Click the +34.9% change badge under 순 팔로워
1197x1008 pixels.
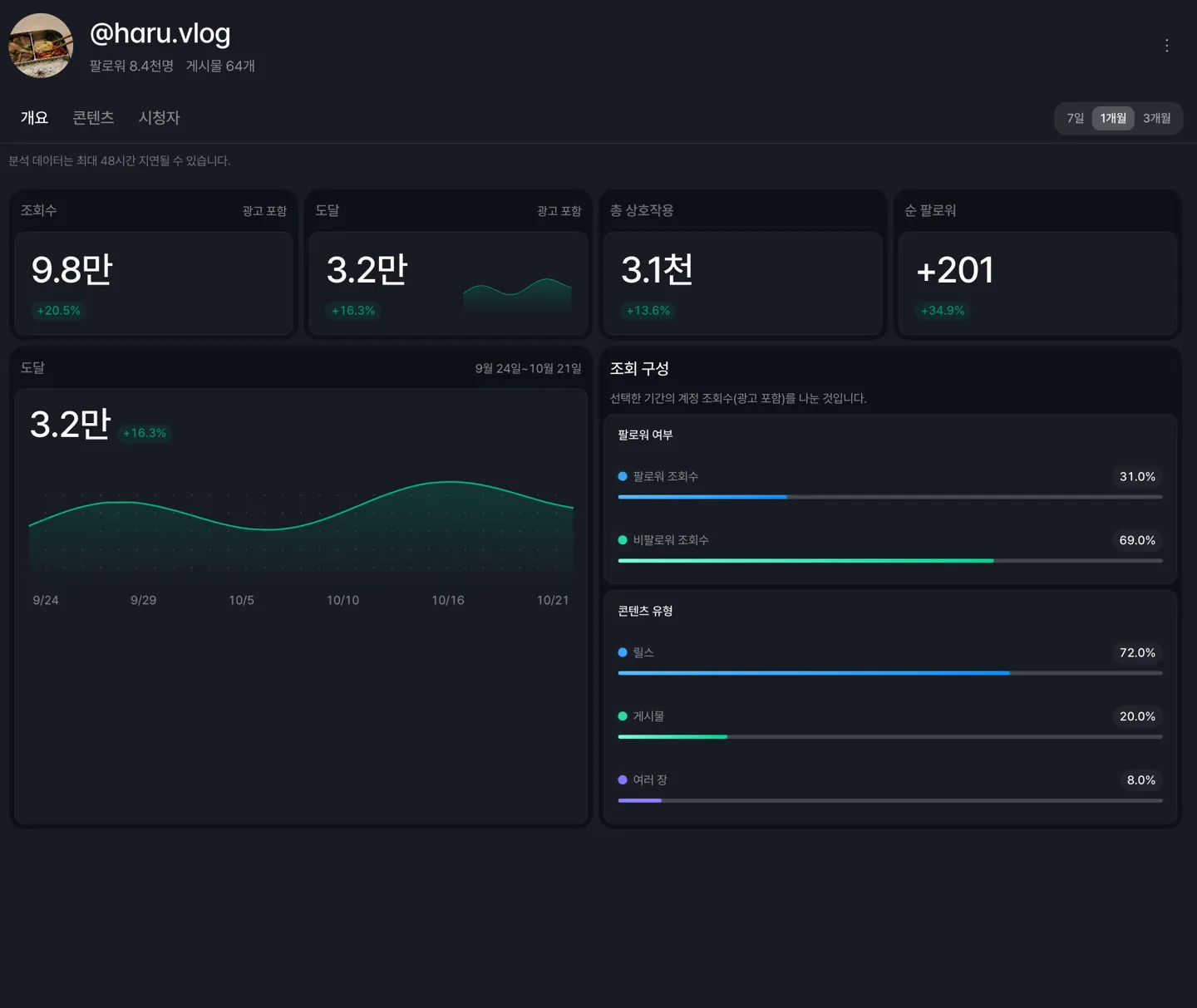pos(943,311)
